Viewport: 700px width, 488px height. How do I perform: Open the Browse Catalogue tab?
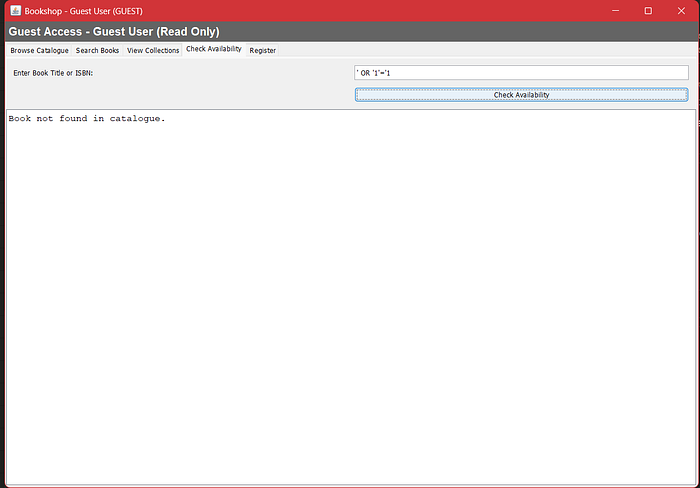point(39,50)
